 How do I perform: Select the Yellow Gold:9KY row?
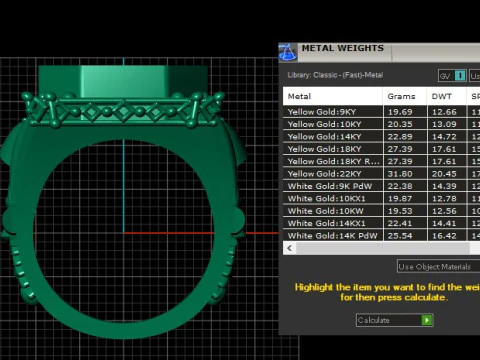coord(381,112)
